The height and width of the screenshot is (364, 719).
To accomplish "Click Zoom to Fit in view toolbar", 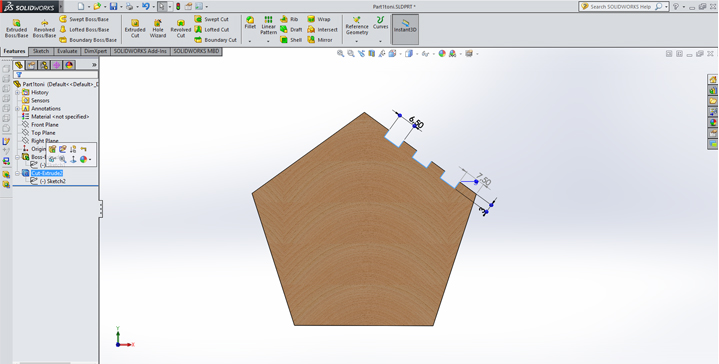I will point(340,54).
